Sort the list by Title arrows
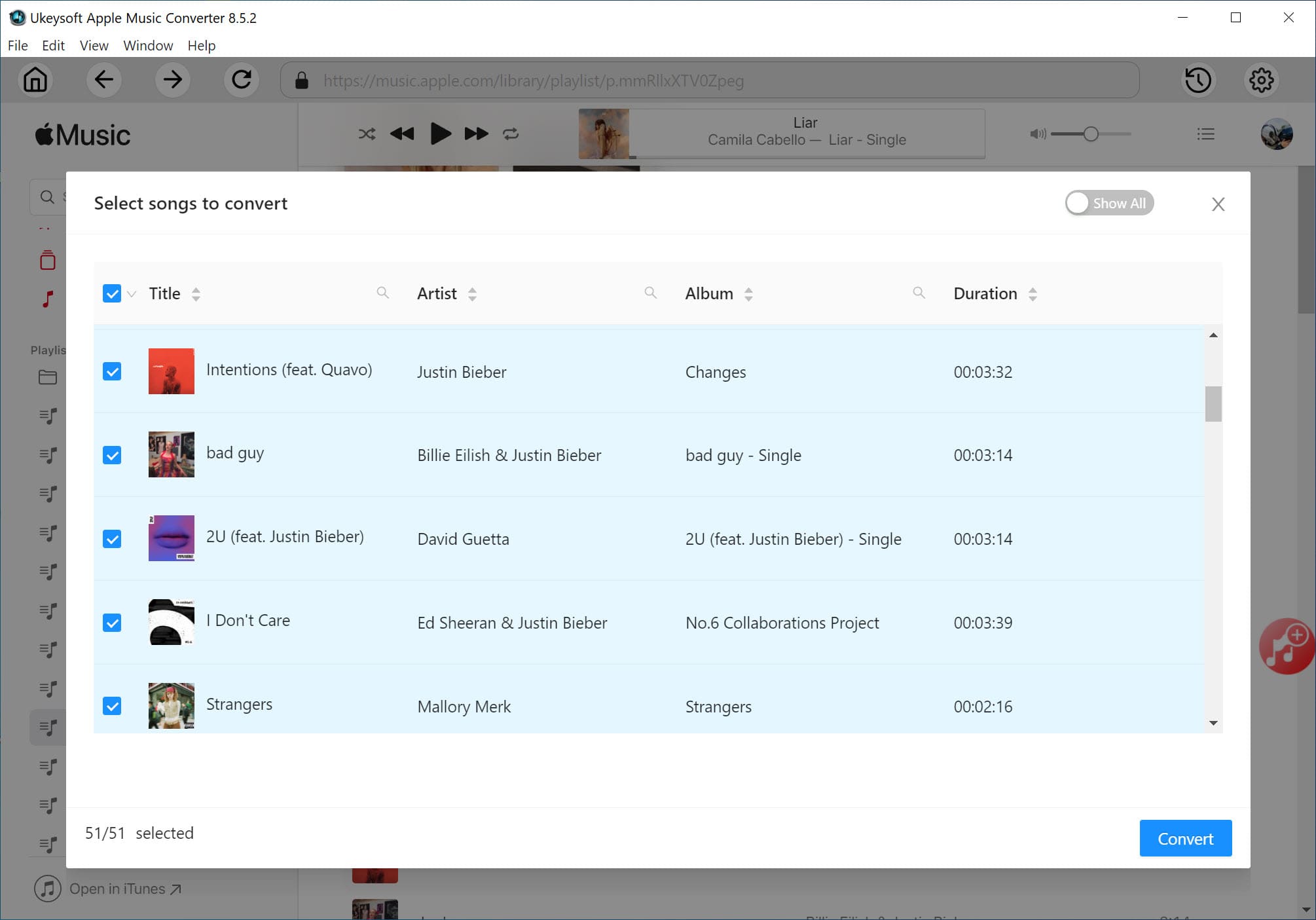This screenshot has width=1316, height=920. click(x=196, y=294)
